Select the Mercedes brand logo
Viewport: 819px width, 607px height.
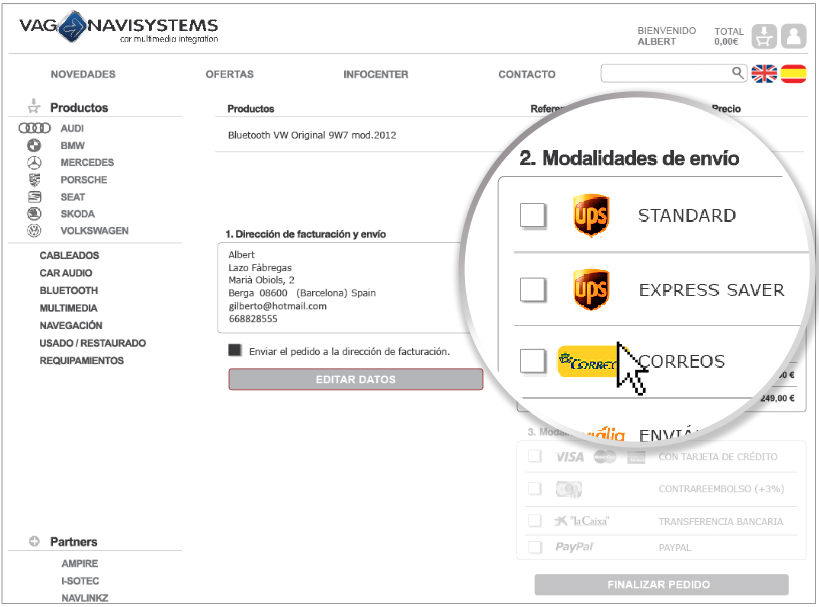click(x=35, y=162)
